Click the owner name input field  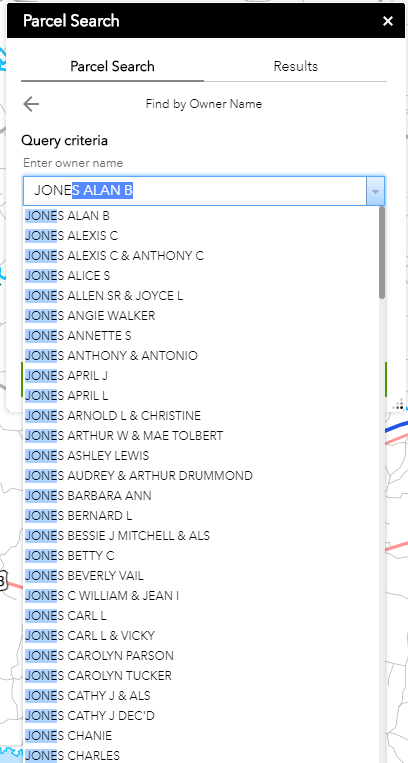[195, 191]
